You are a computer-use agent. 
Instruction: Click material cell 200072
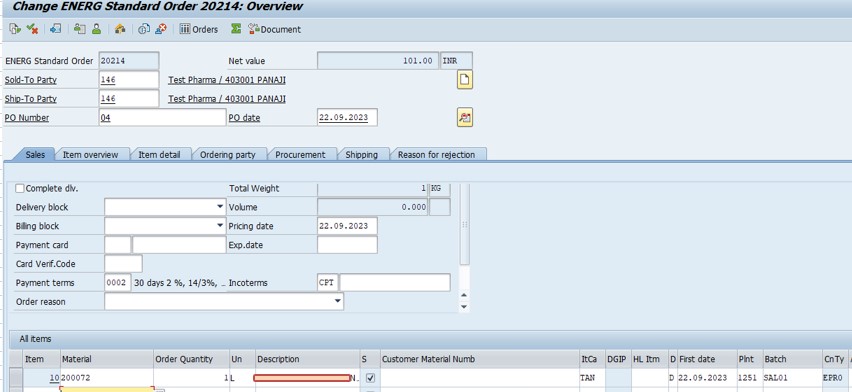(x=106, y=377)
